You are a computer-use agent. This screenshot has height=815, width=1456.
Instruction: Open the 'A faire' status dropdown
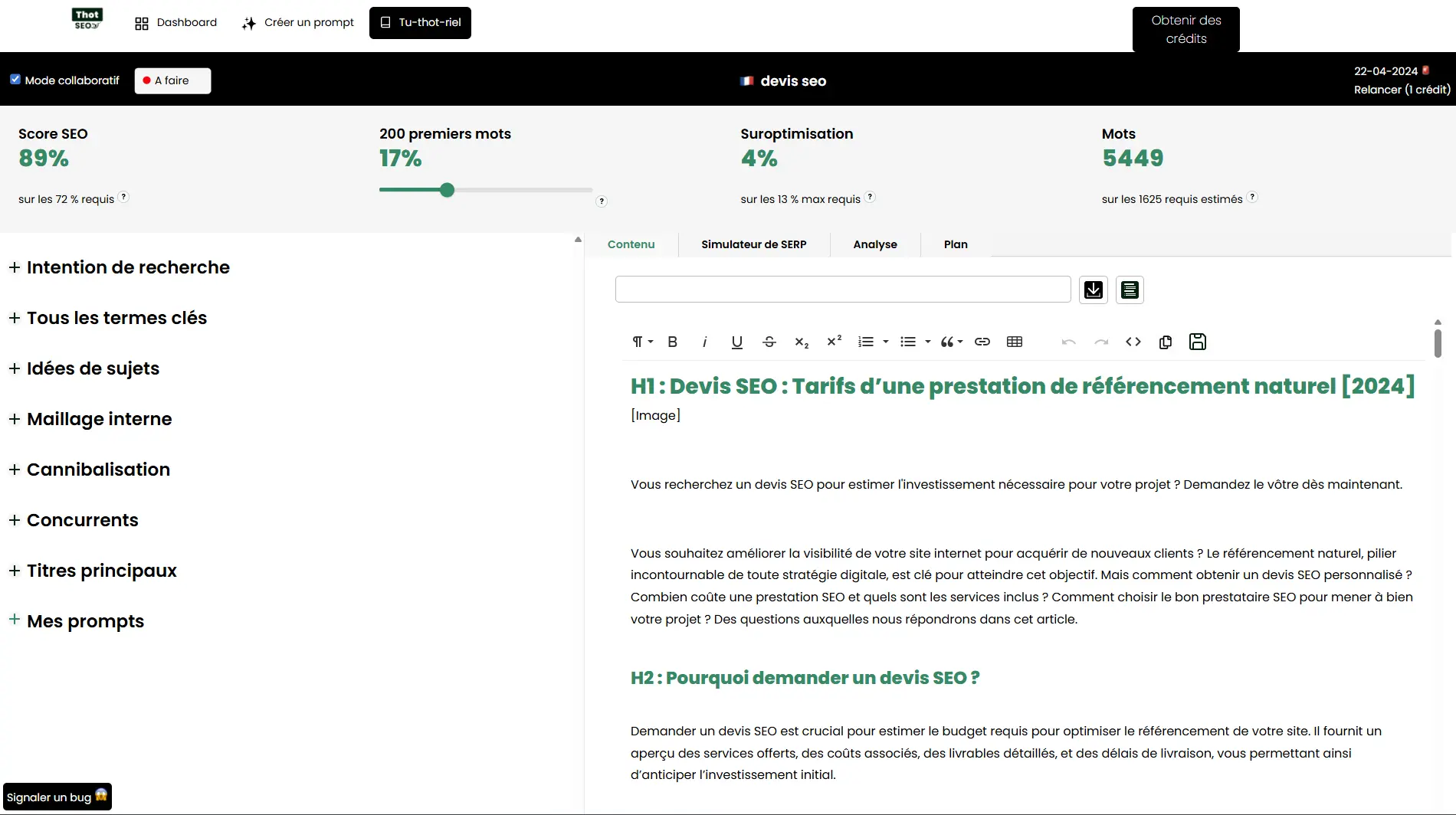point(172,80)
